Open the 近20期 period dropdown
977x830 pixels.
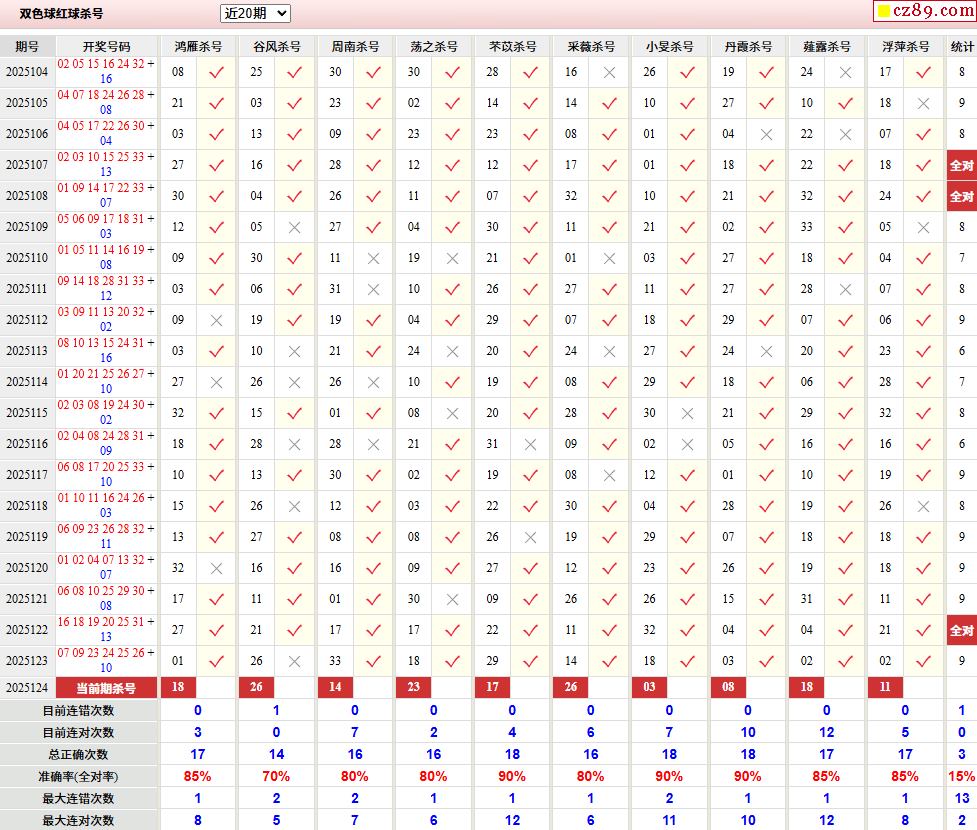(255, 13)
